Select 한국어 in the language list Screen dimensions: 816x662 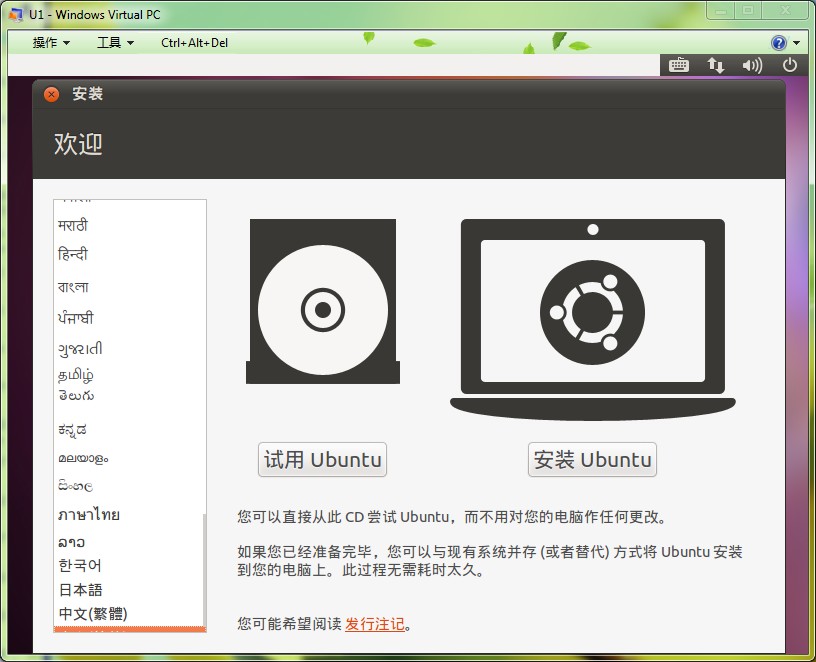point(128,565)
